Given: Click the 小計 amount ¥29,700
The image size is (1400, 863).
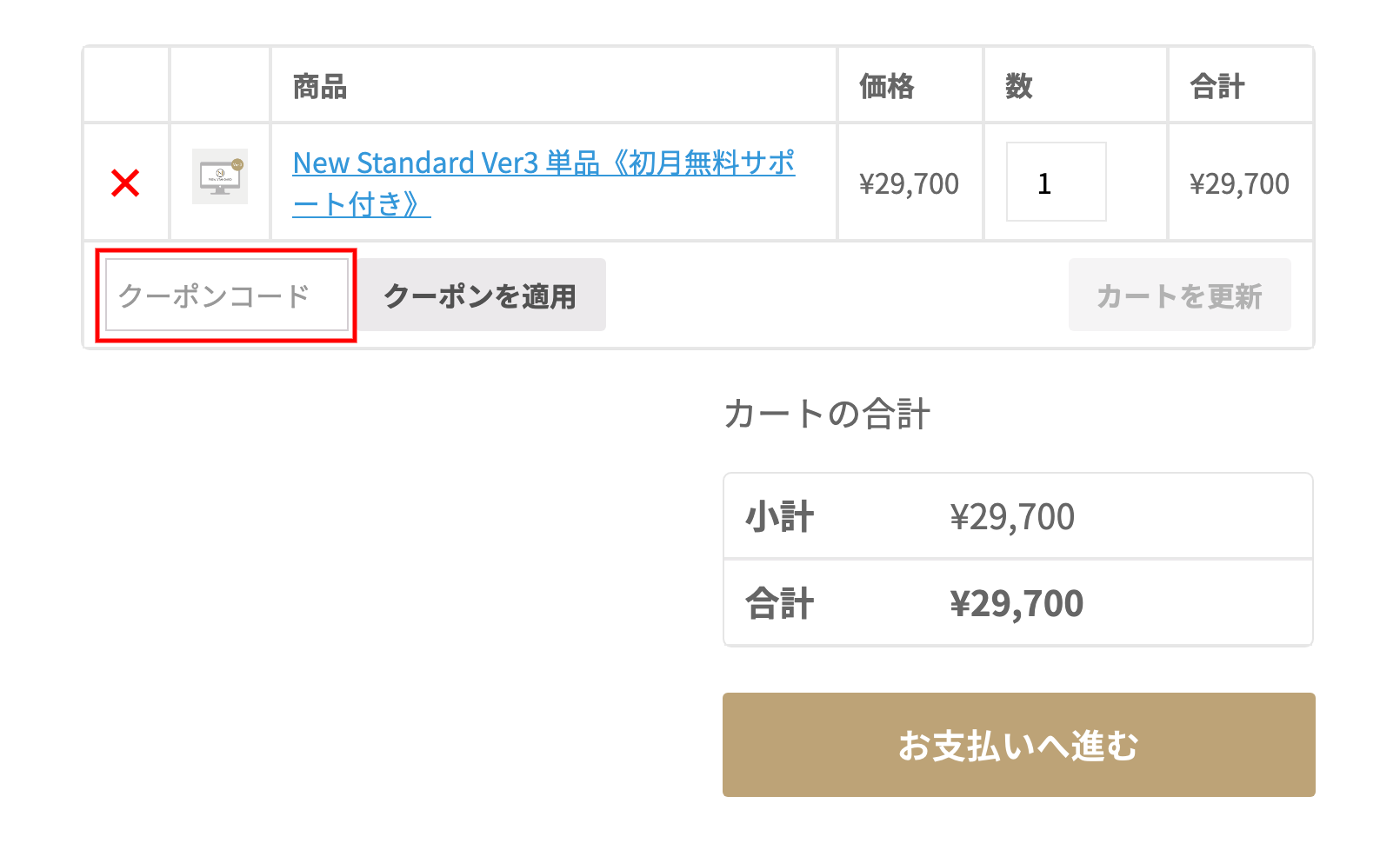Looking at the screenshot, I should [1012, 517].
